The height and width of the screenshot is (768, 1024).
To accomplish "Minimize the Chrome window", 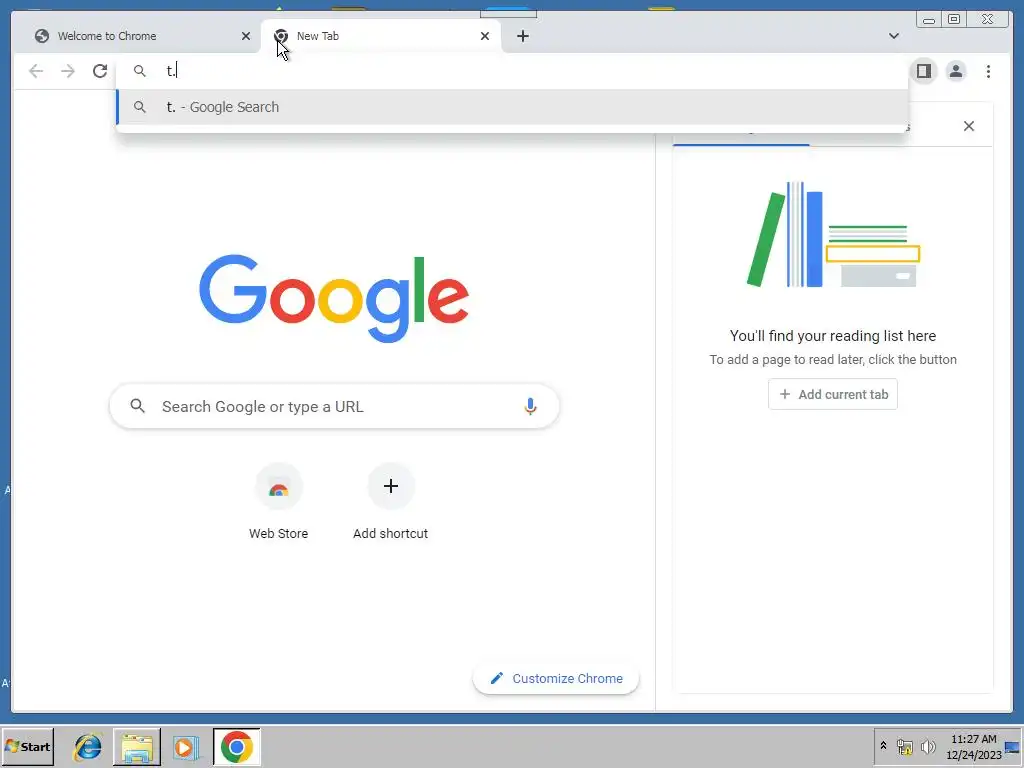I will pyautogui.click(x=929, y=20).
